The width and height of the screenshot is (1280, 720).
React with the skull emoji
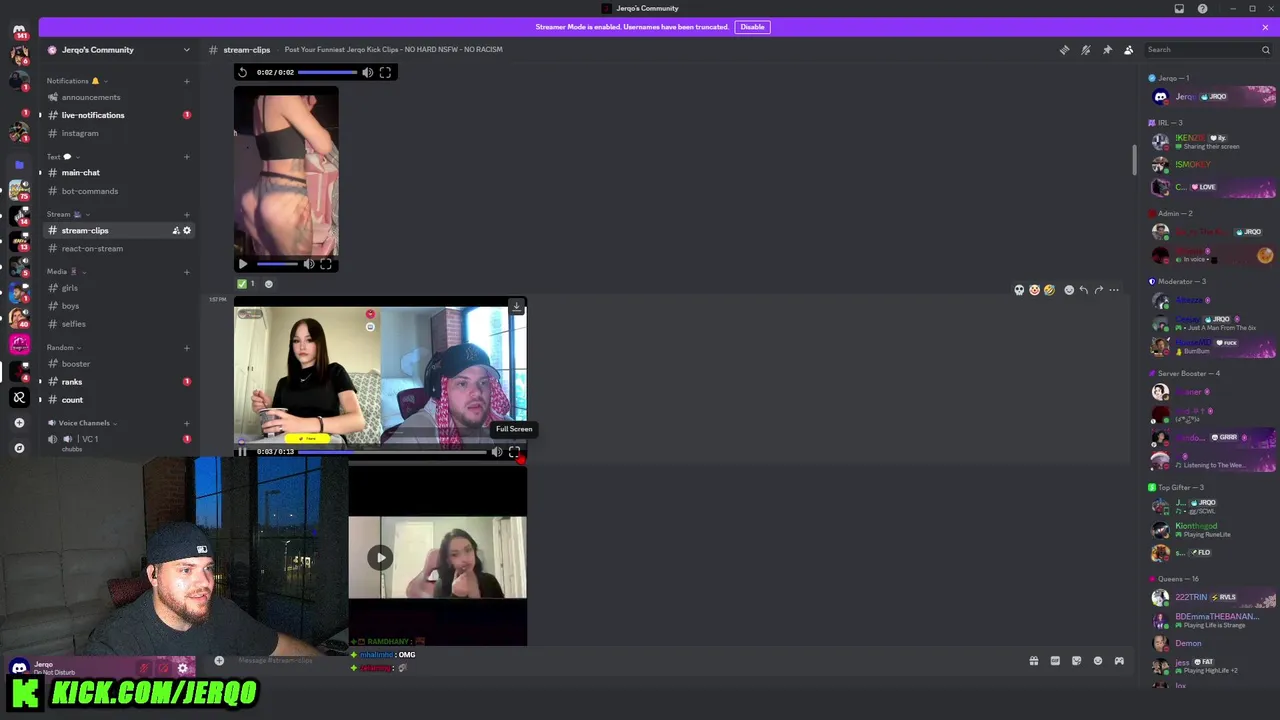pyautogui.click(x=1019, y=290)
